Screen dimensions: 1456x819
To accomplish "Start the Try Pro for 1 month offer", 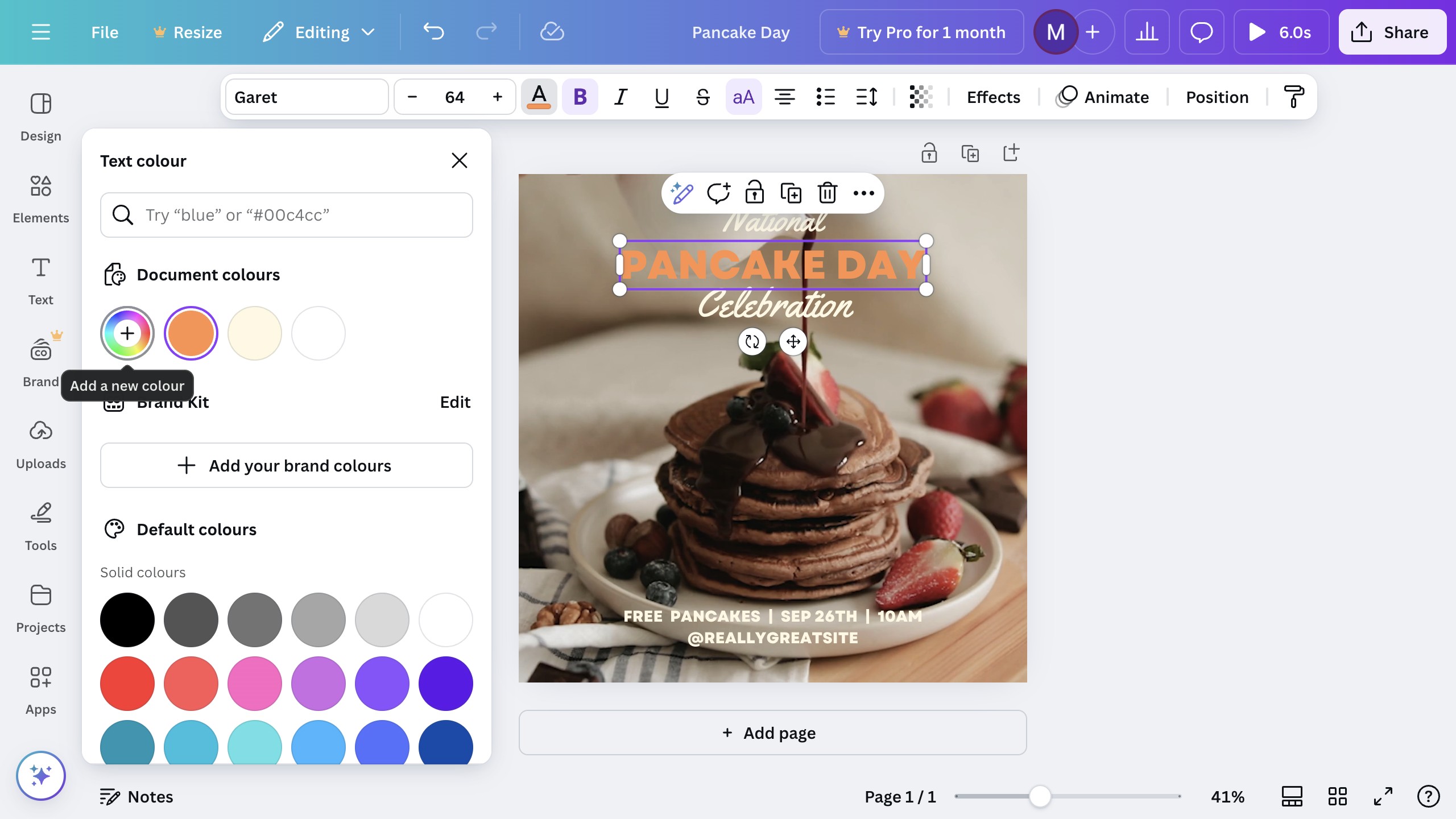I will pyautogui.click(x=921, y=32).
